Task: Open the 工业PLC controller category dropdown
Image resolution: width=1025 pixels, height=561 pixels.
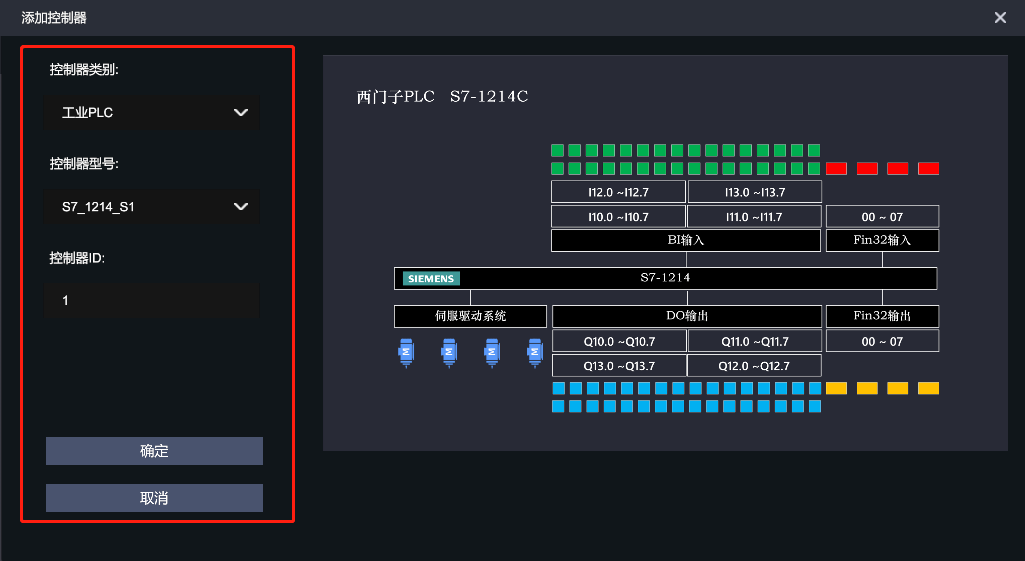Action: coord(152,112)
